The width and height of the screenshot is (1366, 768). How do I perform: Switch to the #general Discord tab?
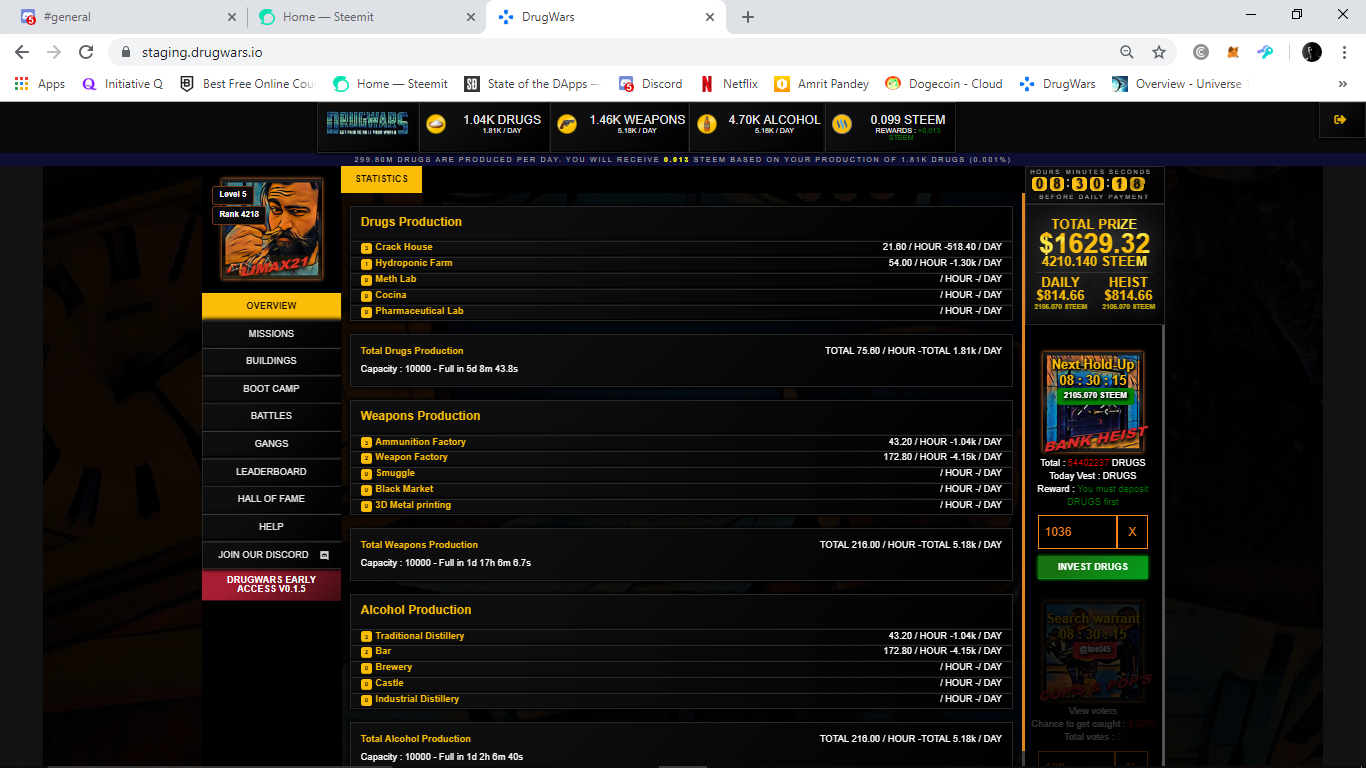point(120,16)
